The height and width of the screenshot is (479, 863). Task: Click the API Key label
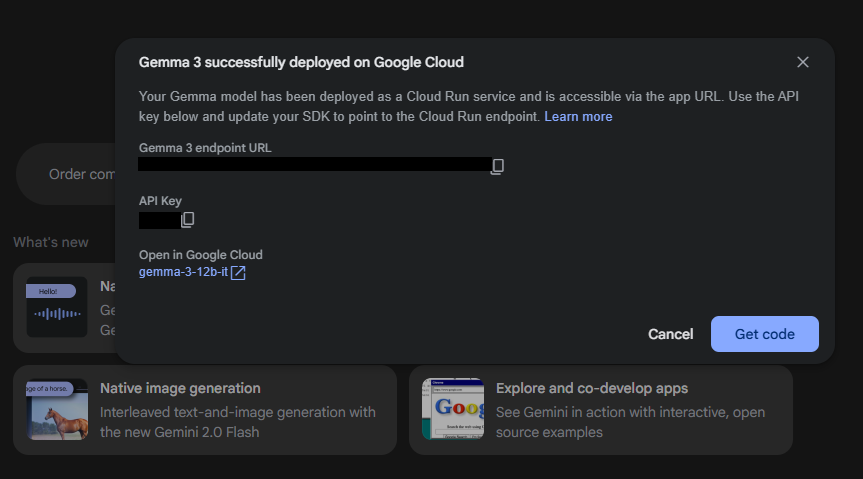point(160,201)
